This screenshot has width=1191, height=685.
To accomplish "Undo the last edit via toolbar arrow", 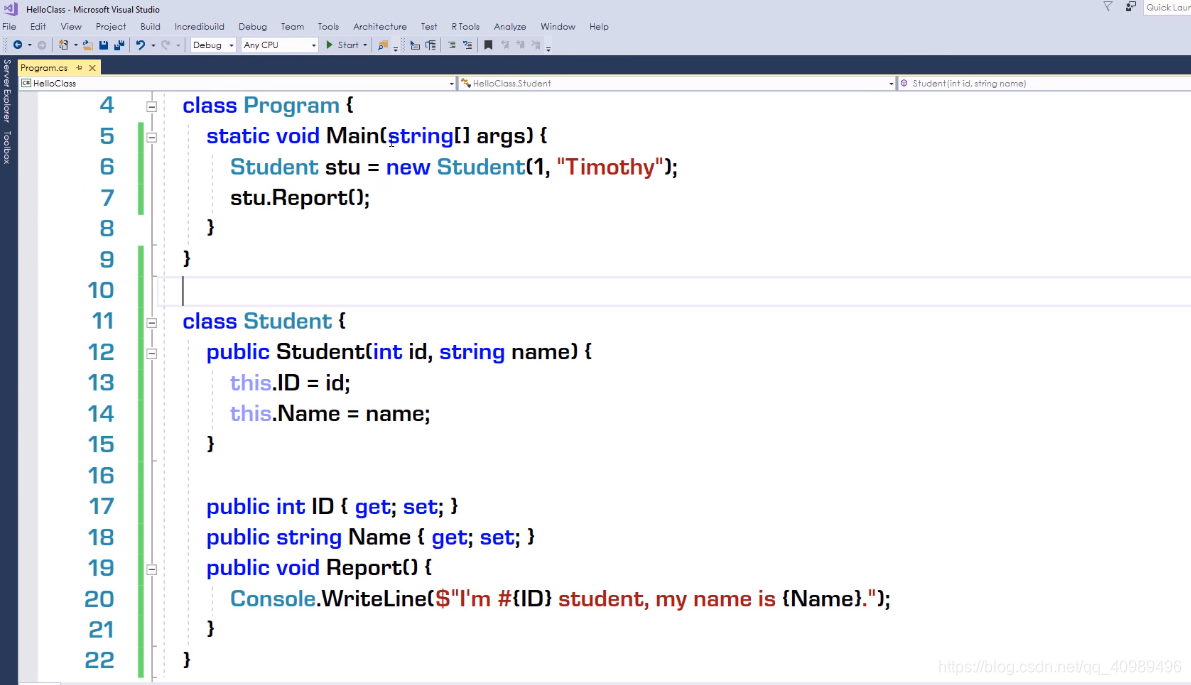I will [141, 45].
